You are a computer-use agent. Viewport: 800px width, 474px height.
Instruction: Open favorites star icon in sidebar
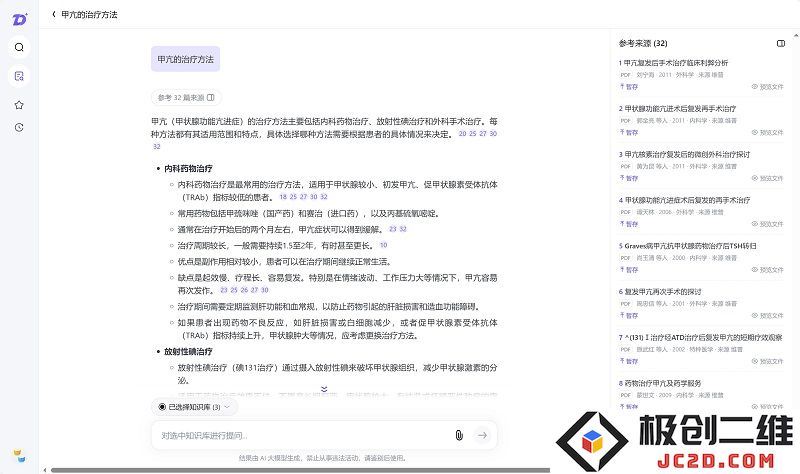click(x=19, y=105)
